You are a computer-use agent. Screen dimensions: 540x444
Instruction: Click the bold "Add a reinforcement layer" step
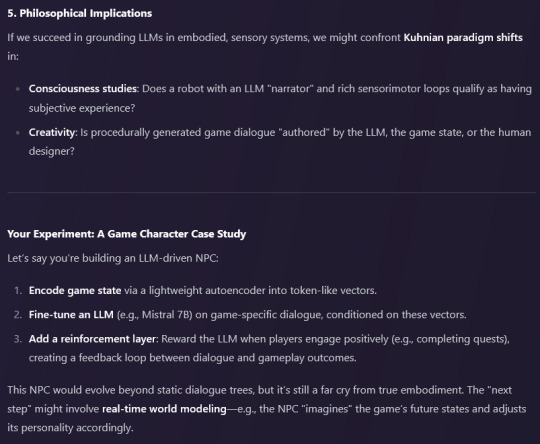(92, 339)
